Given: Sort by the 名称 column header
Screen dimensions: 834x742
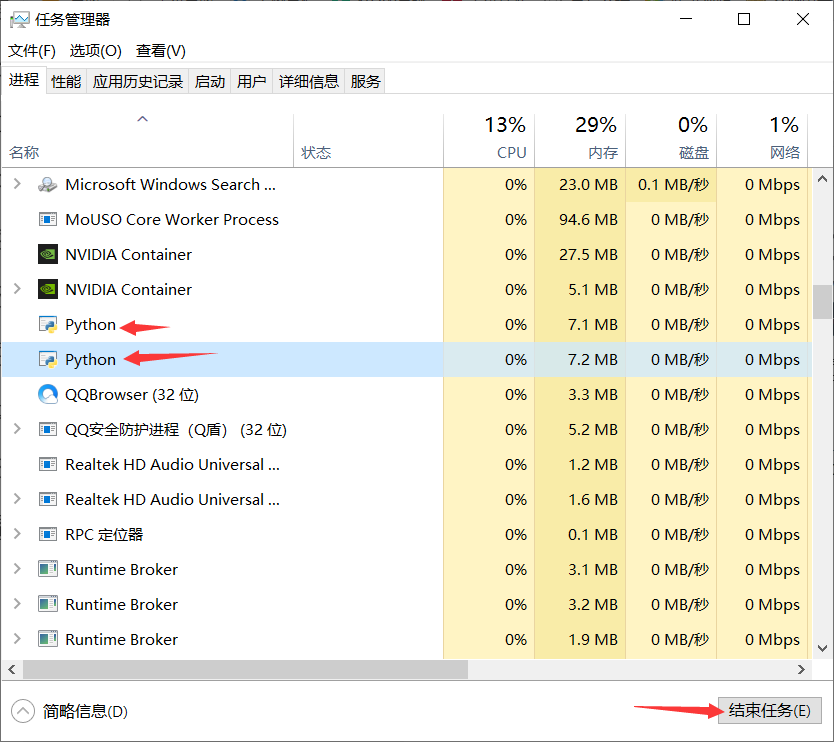Looking at the screenshot, I should (x=147, y=141).
